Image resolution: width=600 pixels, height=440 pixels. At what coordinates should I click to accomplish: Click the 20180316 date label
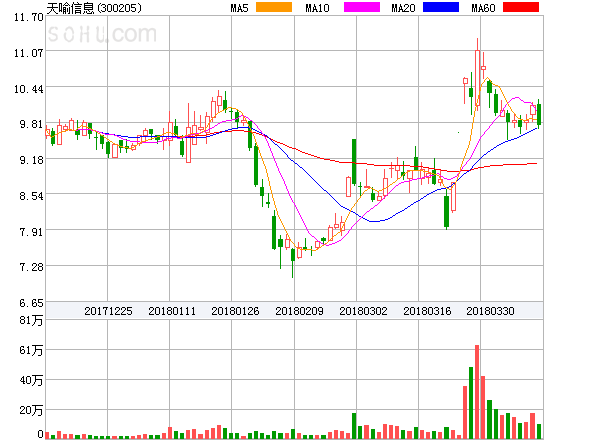coord(427,311)
